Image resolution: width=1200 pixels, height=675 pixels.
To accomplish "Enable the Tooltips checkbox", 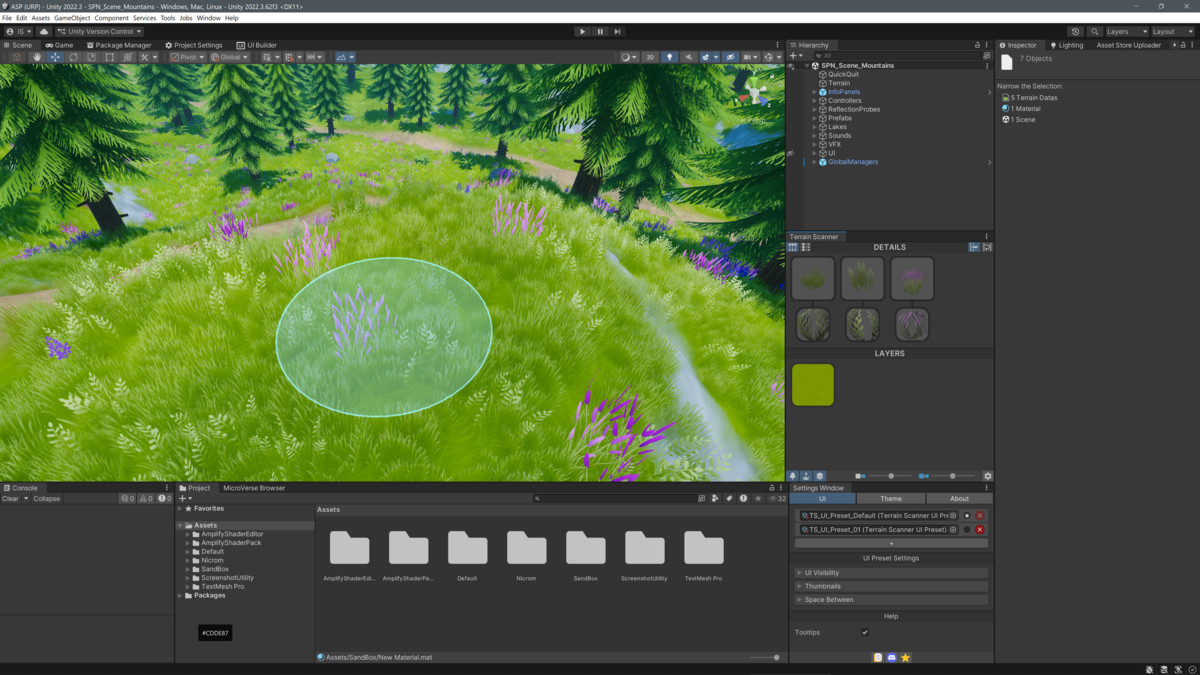I will (x=864, y=632).
